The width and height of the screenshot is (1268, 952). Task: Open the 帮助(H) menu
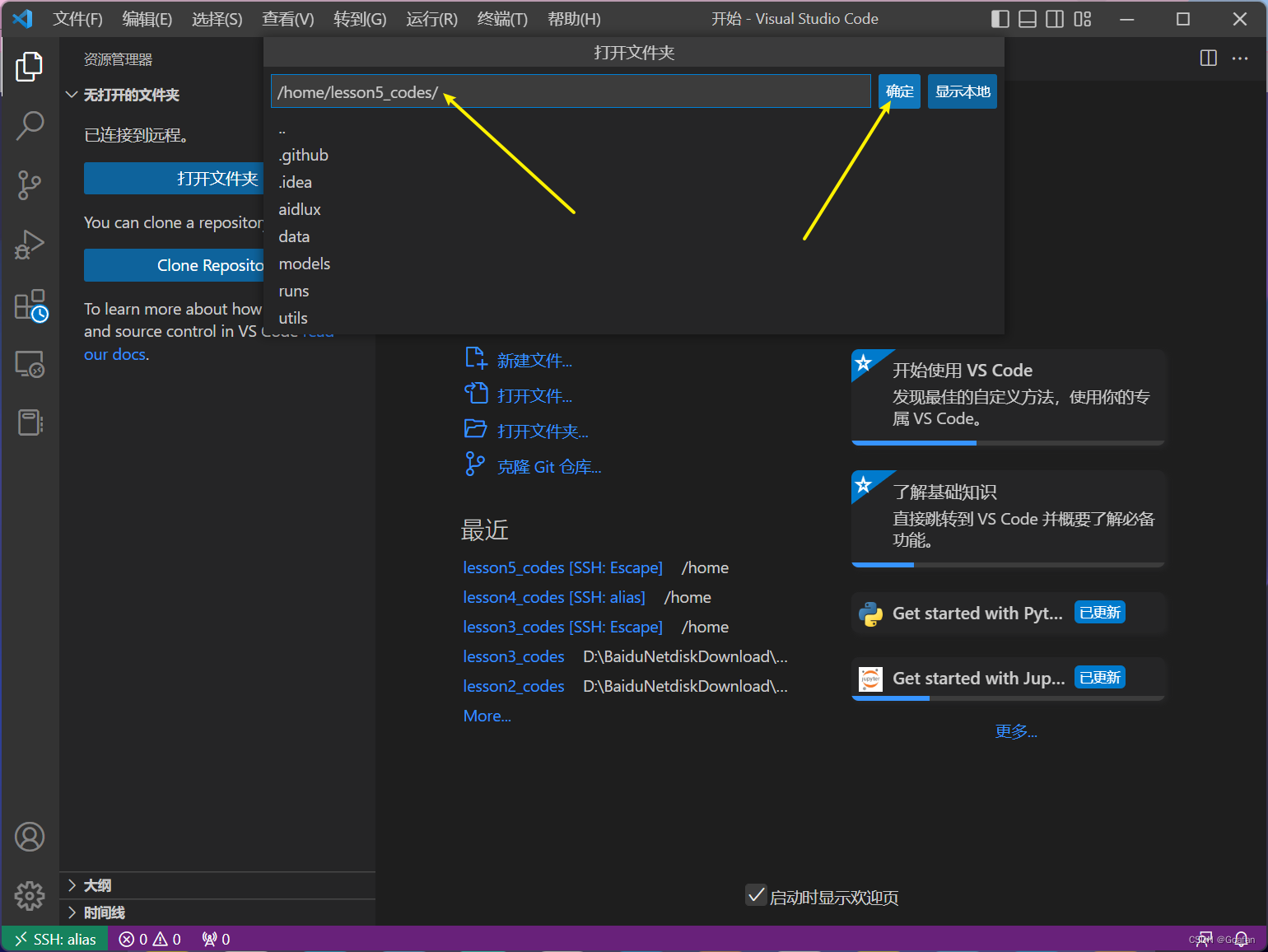(574, 19)
